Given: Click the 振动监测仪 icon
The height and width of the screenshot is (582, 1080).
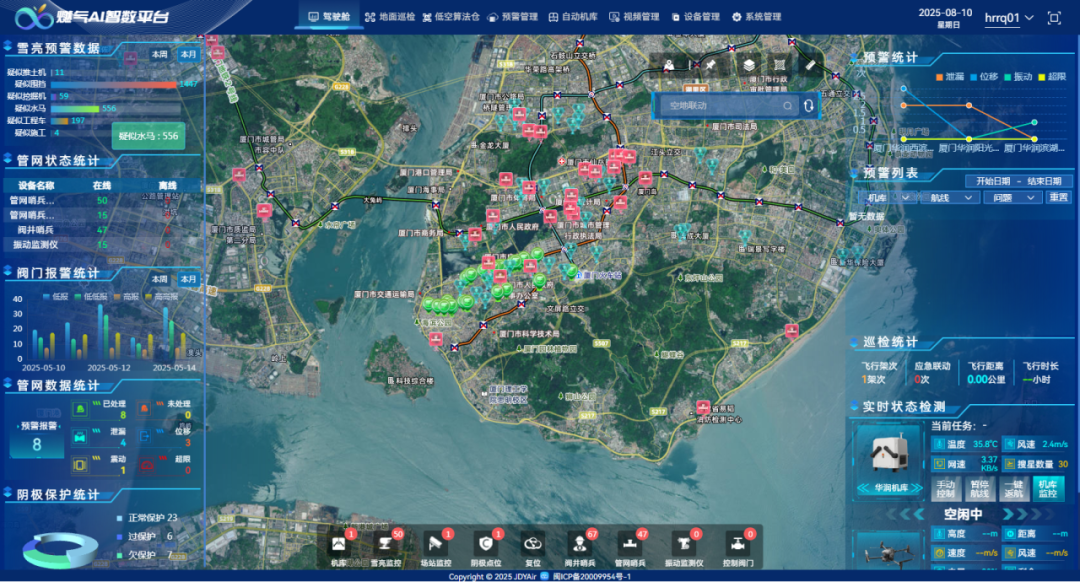Looking at the screenshot, I should (x=683, y=544).
